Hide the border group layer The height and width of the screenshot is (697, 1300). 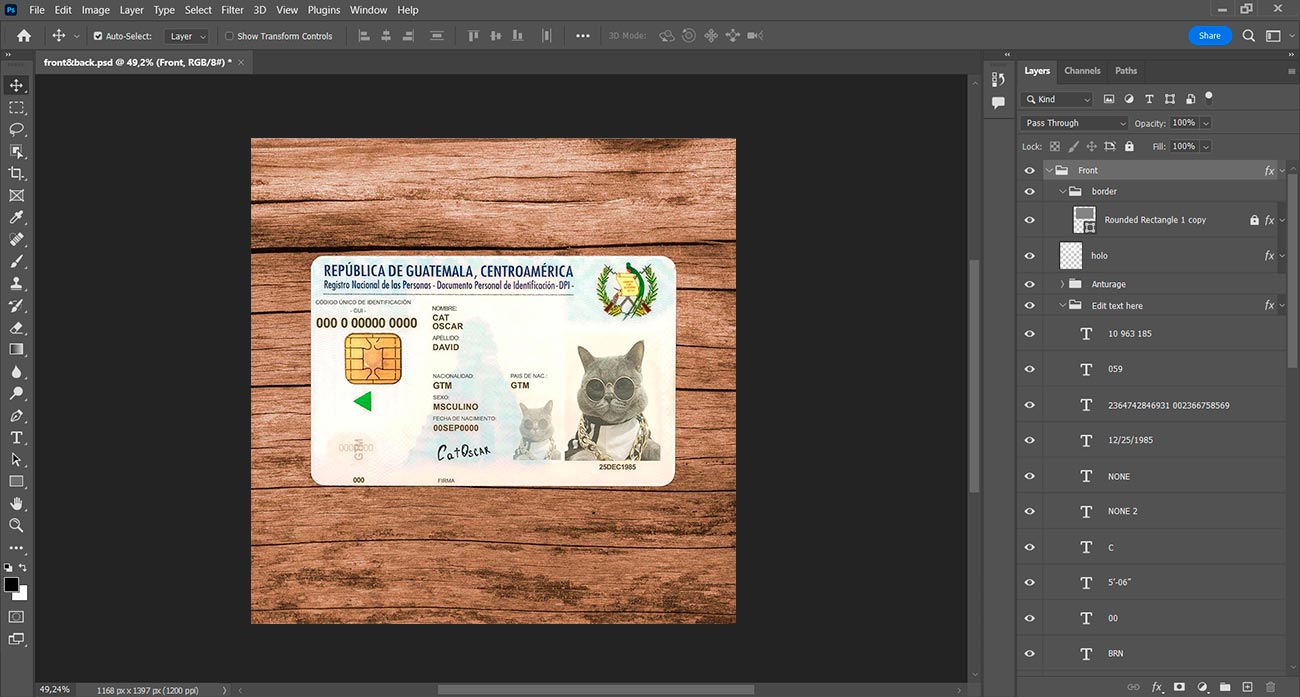pyautogui.click(x=1030, y=191)
